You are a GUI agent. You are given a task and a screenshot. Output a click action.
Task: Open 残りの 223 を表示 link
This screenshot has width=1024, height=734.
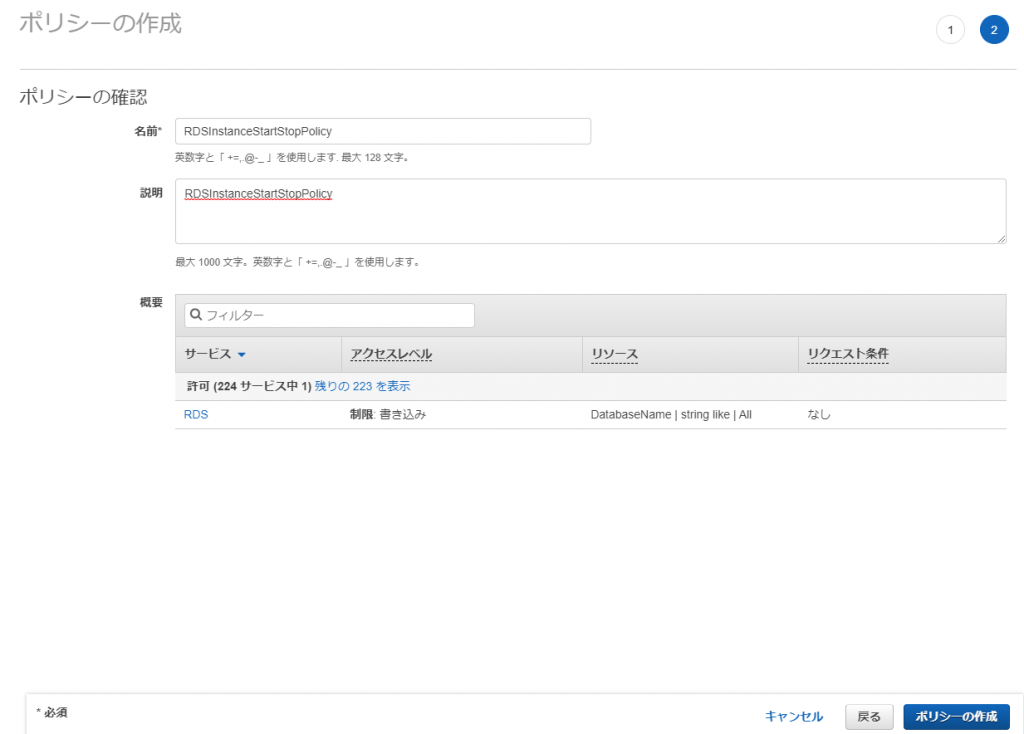point(362,386)
